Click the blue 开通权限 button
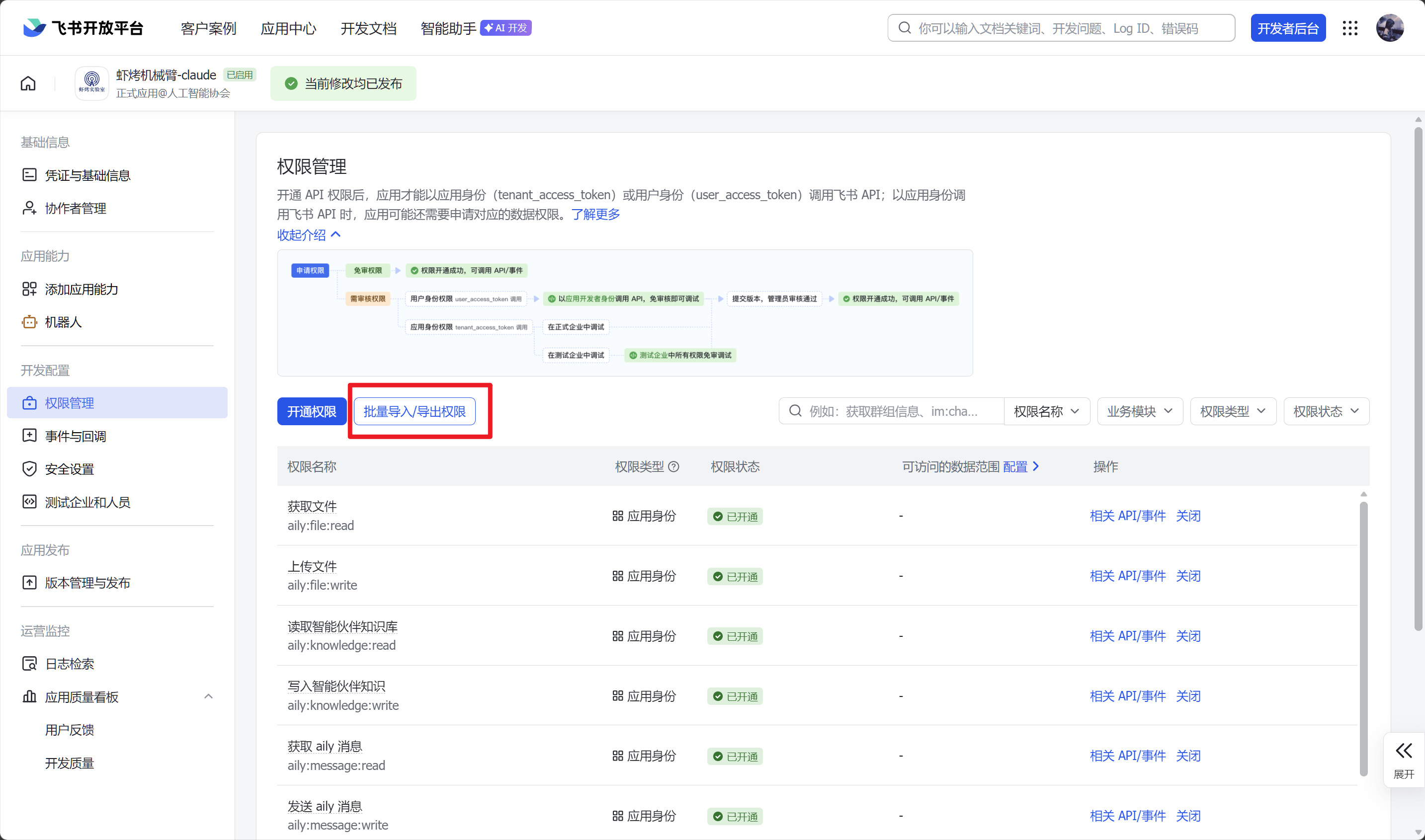The height and width of the screenshot is (840, 1425). pos(312,411)
